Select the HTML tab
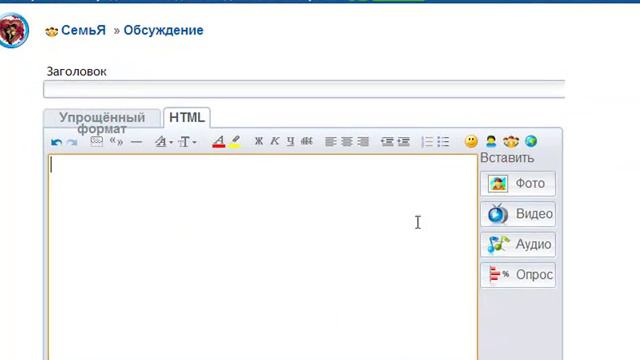640x360 pixels. (x=187, y=118)
